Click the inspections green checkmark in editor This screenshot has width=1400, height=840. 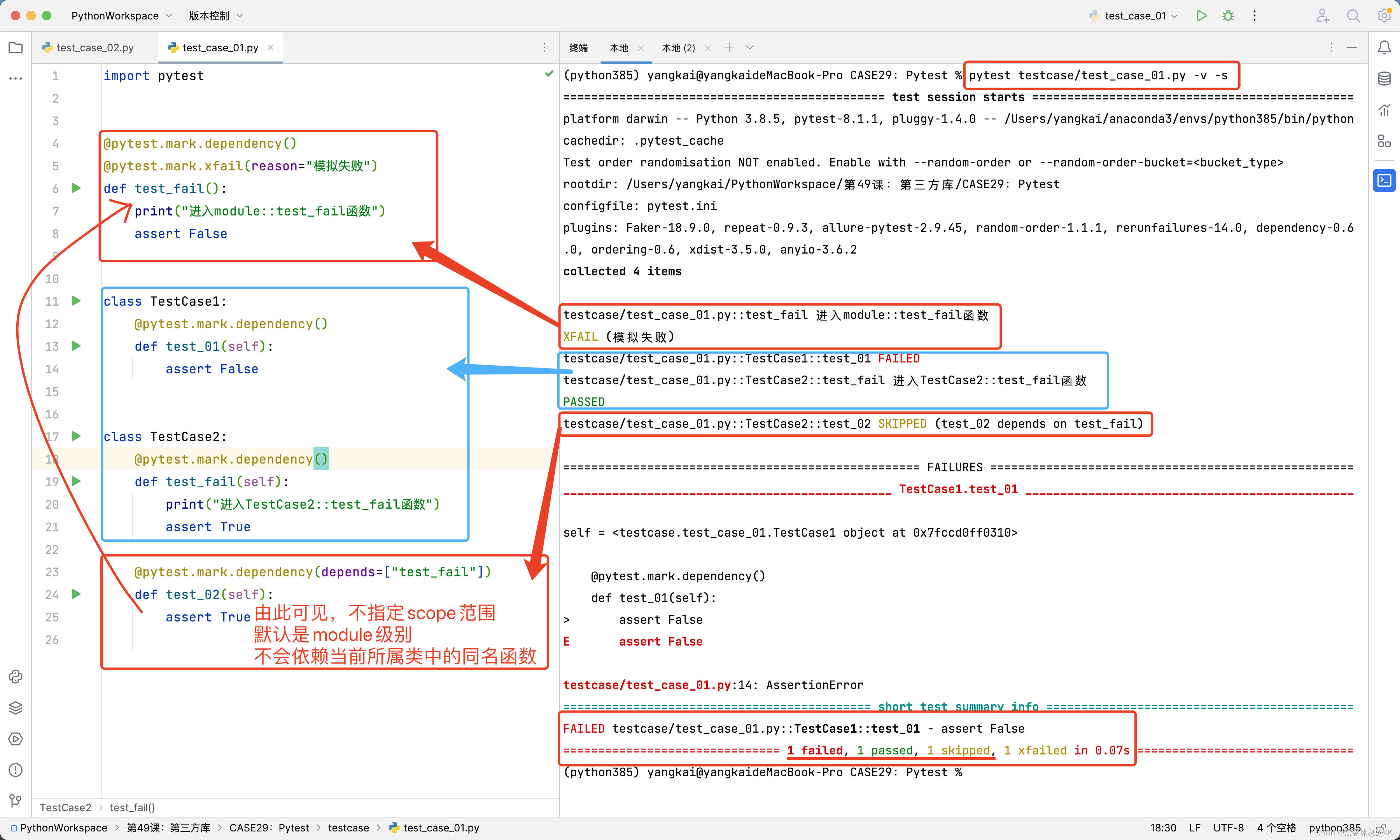548,73
